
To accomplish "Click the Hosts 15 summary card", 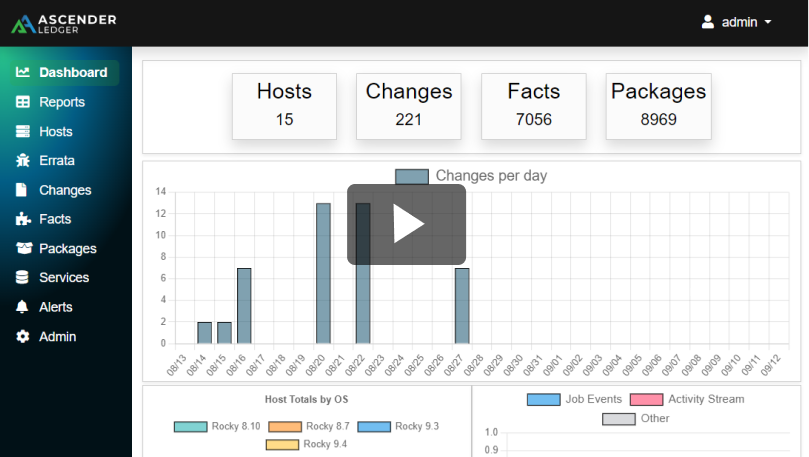I will coord(284,106).
